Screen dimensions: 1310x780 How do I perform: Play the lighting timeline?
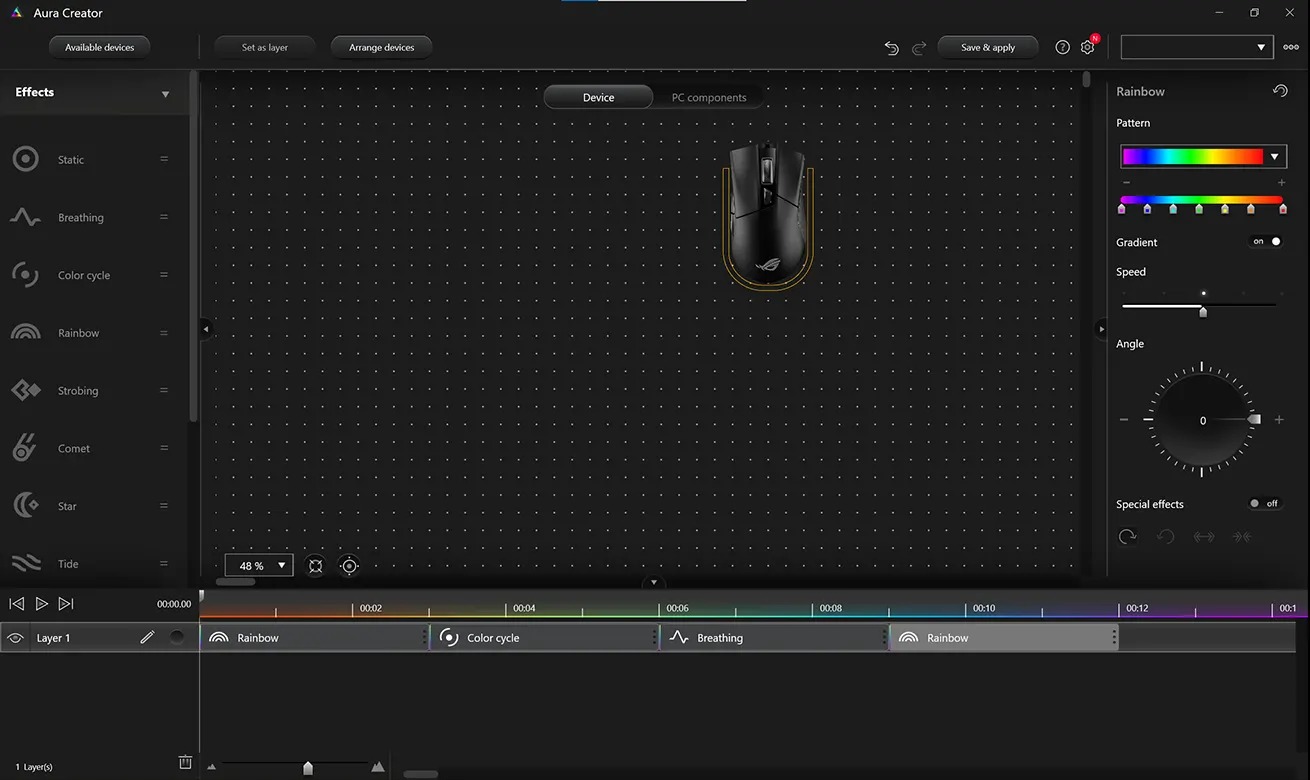pyautogui.click(x=41, y=604)
